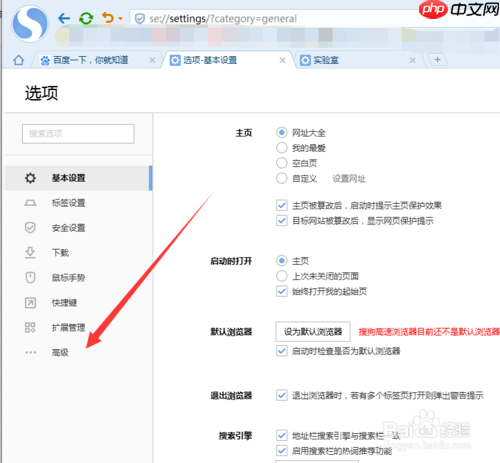Close the 选项-基本设置 tab
The height and width of the screenshot is (463, 500).
tap(282, 60)
